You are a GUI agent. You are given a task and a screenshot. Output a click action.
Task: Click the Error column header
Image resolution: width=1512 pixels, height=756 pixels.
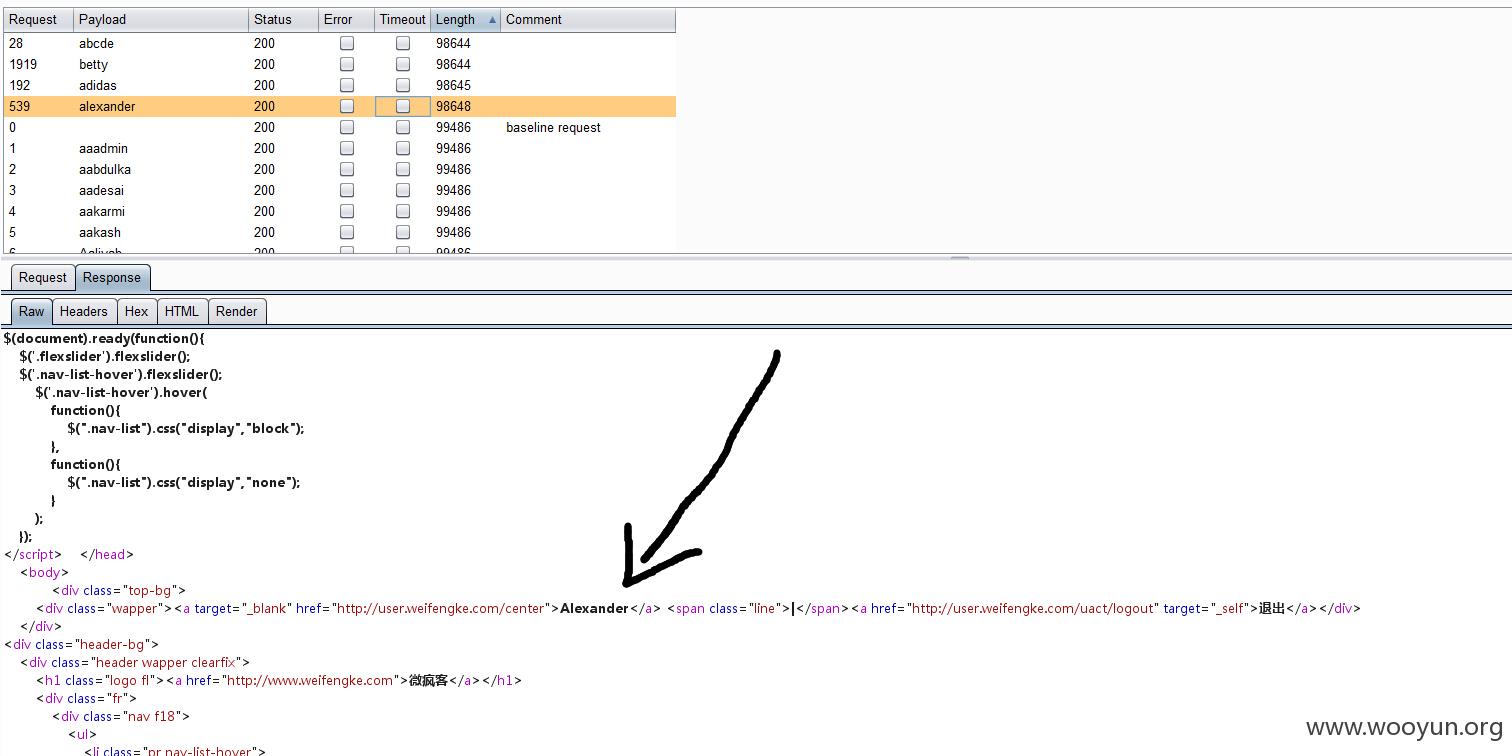tap(346, 19)
